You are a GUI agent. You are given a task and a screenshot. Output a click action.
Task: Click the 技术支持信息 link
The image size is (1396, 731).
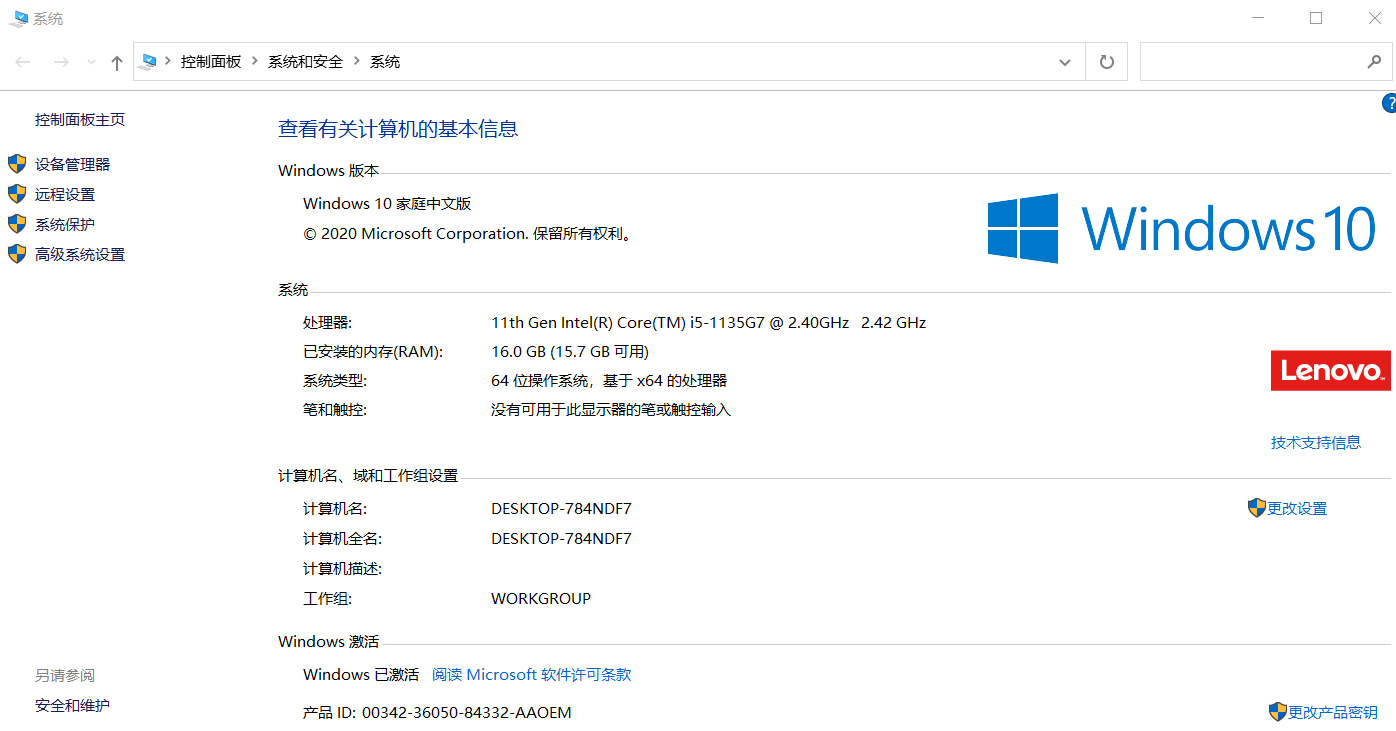[x=1316, y=442]
